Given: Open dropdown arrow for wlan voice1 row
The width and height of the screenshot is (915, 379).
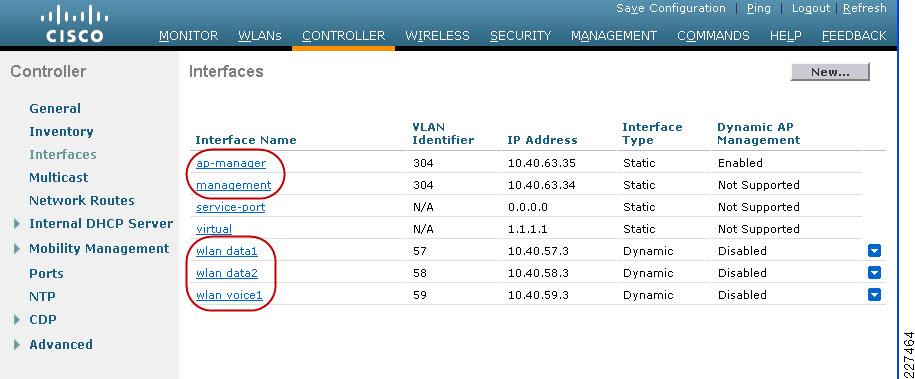Looking at the screenshot, I should click(x=874, y=295).
